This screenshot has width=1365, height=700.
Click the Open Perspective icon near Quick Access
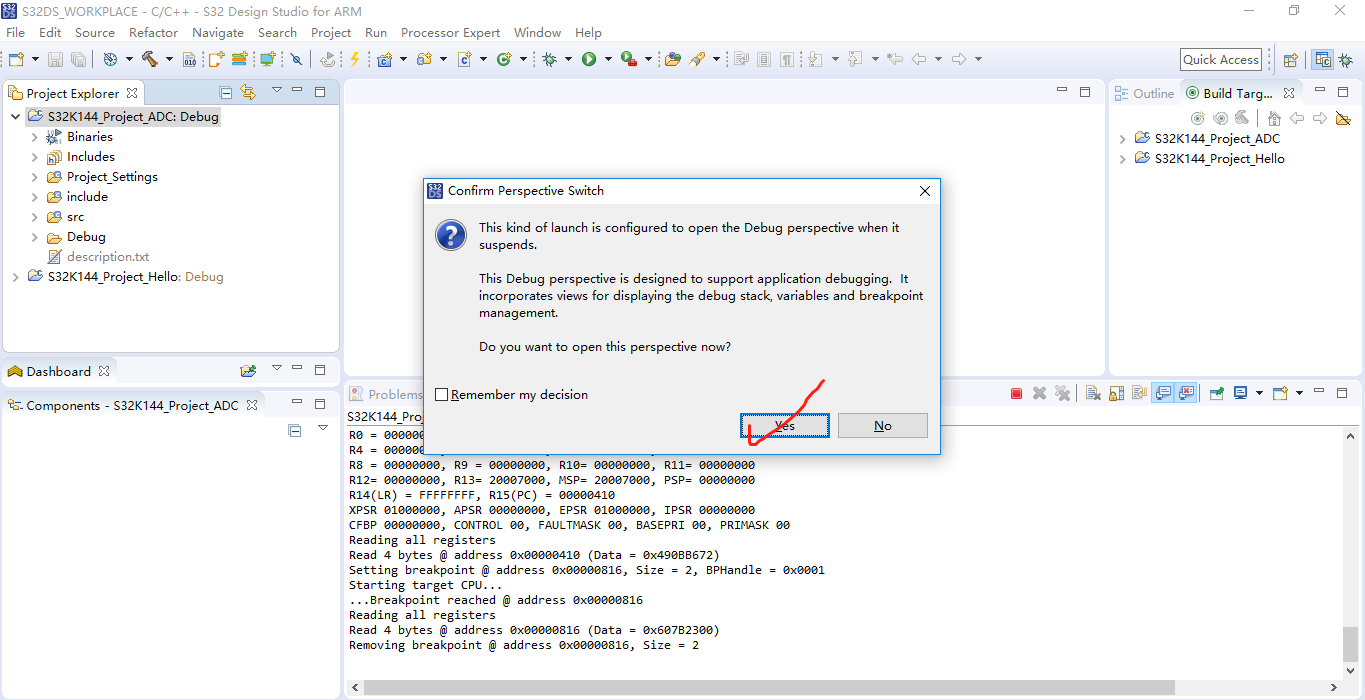(x=1290, y=60)
